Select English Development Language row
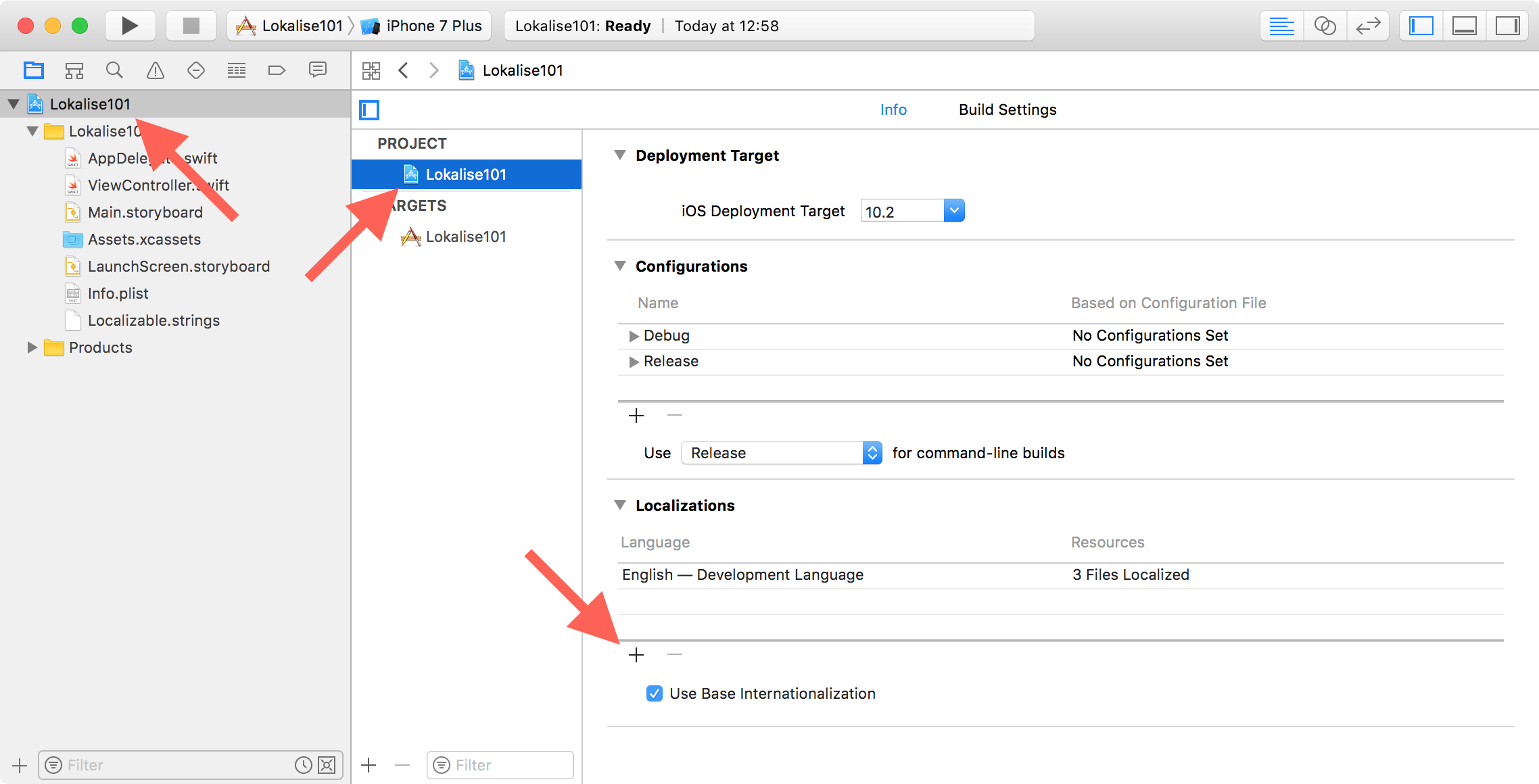The image size is (1539, 784). (x=1060, y=574)
